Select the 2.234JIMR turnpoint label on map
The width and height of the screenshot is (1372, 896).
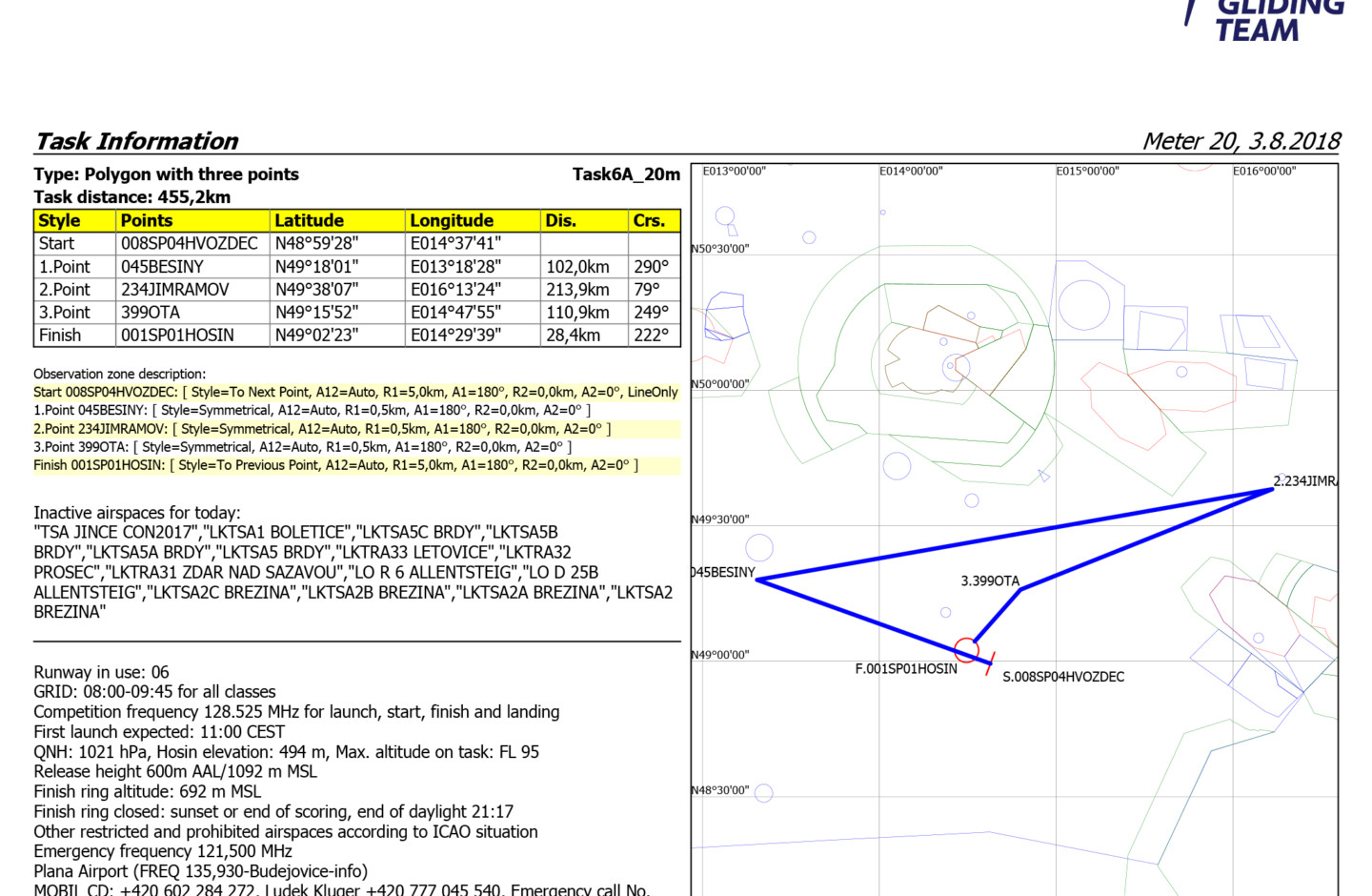click(1304, 481)
